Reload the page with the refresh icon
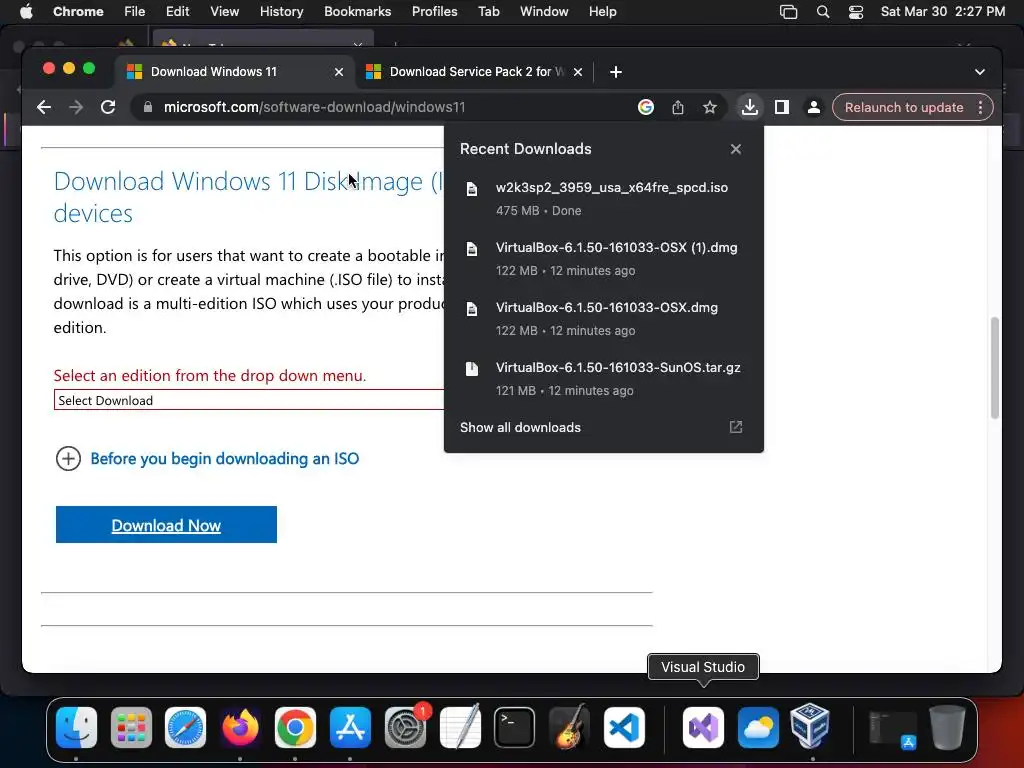This screenshot has height=768, width=1024. click(x=108, y=107)
